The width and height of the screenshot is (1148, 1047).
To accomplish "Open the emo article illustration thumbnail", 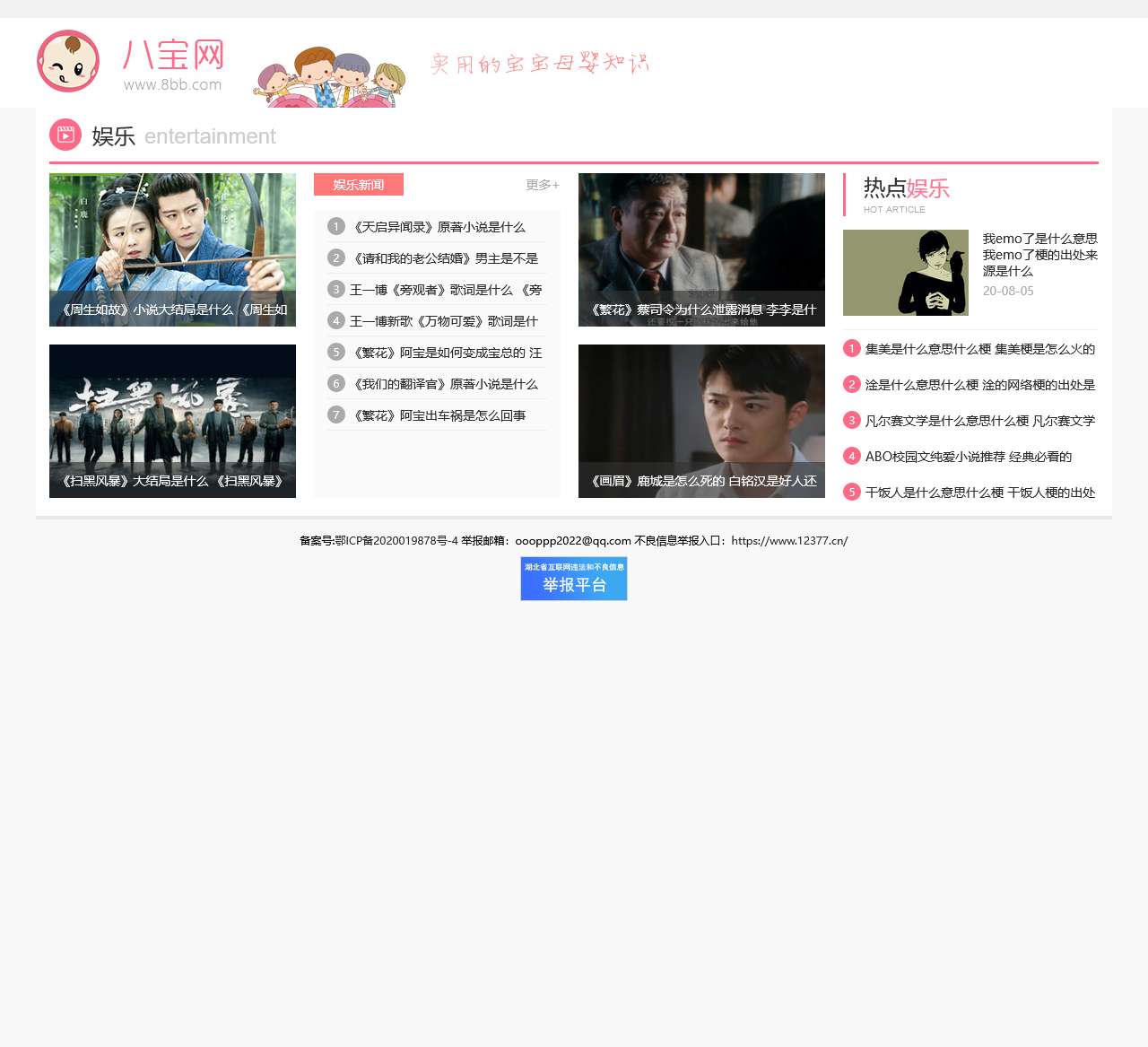I will click(x=906, y=273).
